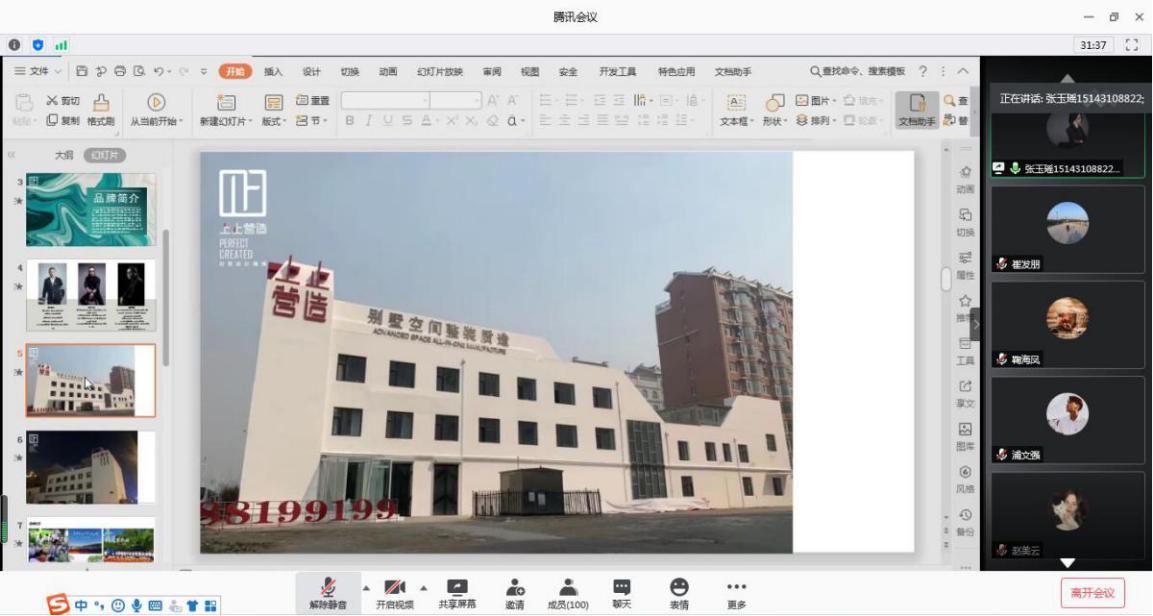
Task: Switch to the 插入 ribbon tab
Action: pyautogui.click(x=273, y=71)
